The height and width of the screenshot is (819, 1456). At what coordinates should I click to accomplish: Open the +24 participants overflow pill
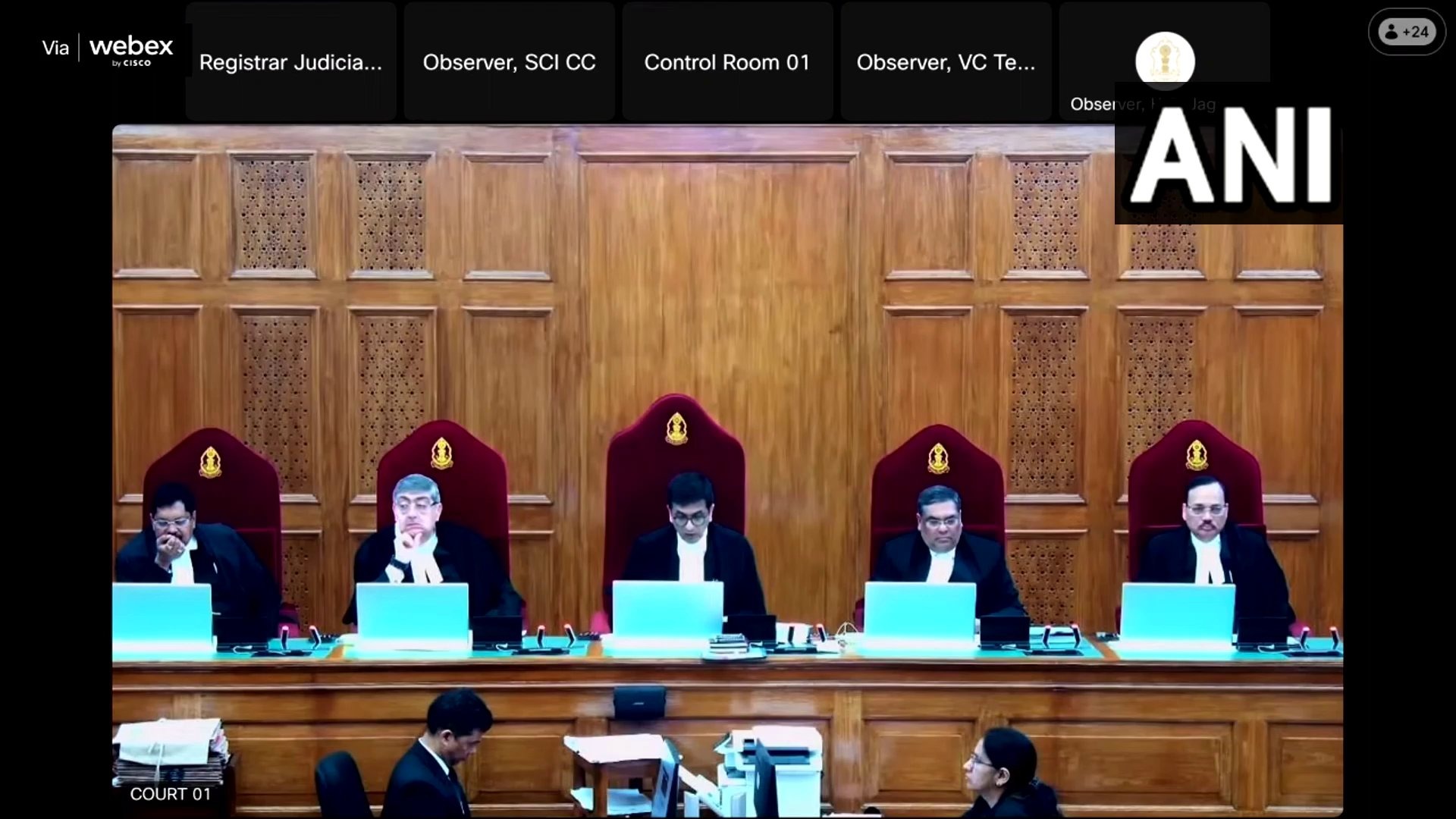click(x=1407, y=32)
